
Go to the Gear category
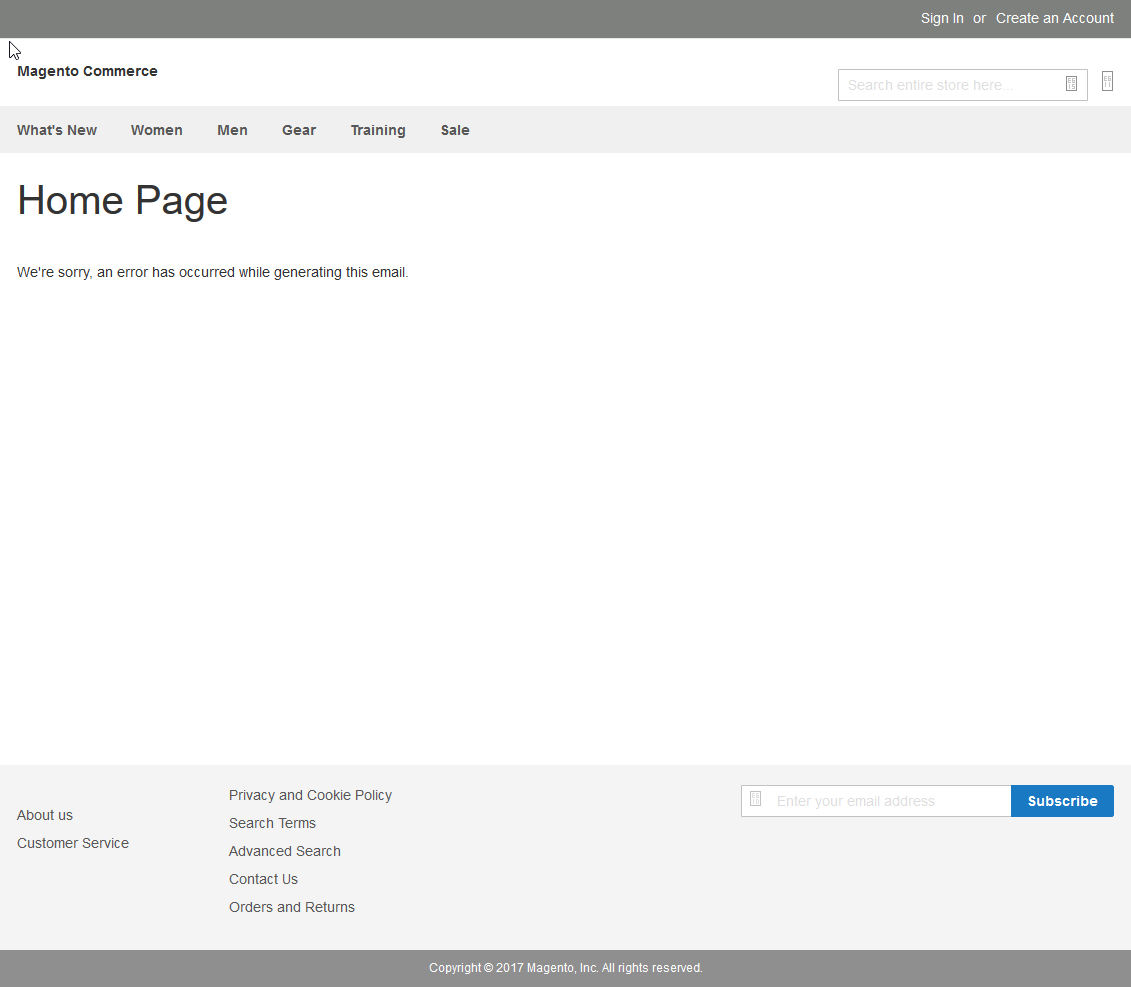[299, 130]
